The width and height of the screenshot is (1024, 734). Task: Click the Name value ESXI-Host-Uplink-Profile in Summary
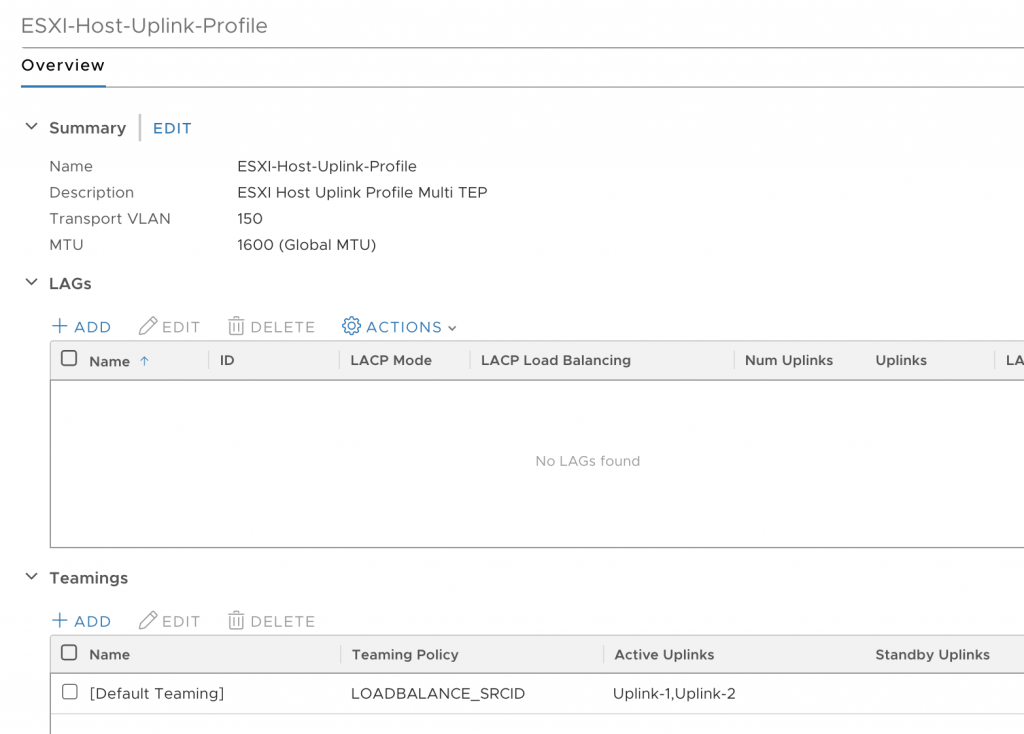[x=327, y=167]
